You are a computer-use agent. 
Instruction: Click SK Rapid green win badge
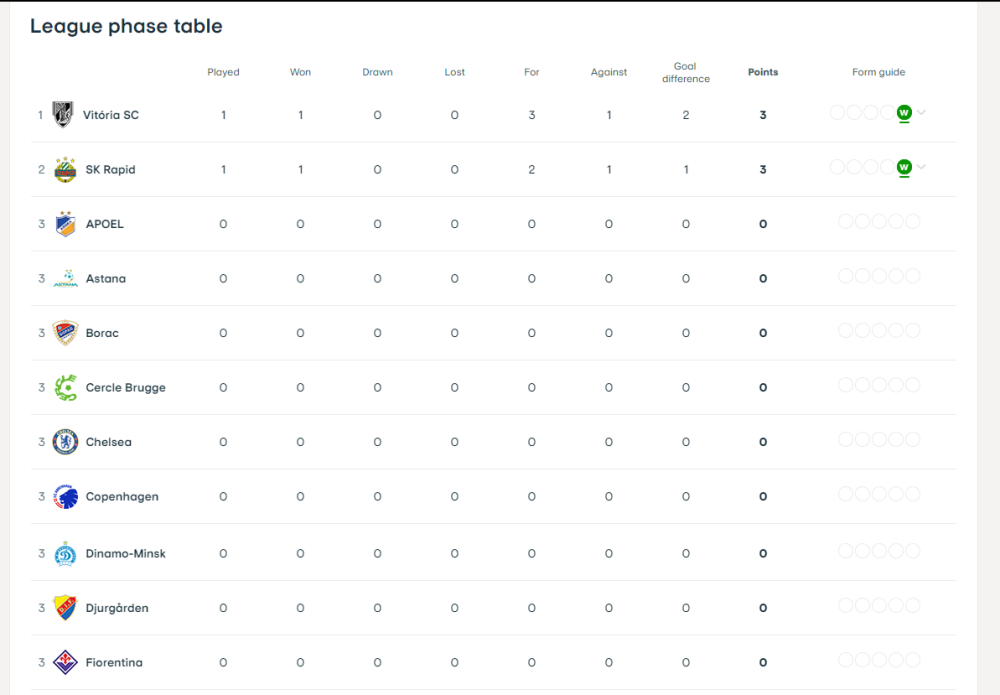click(904, 167)
